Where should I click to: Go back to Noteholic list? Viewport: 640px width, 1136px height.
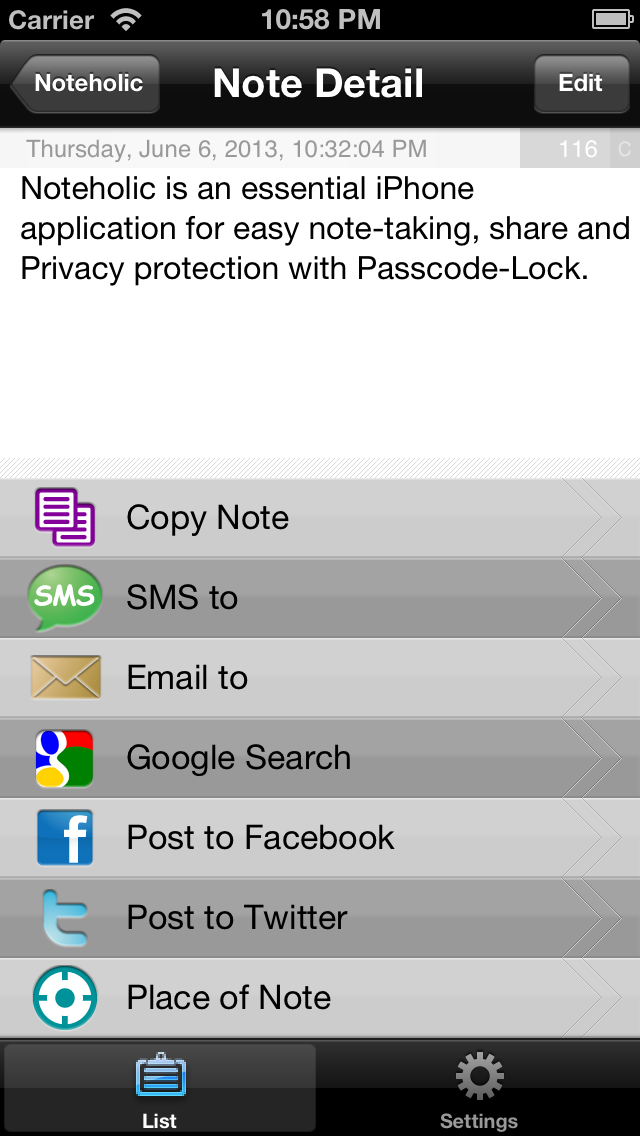point(86,84)
